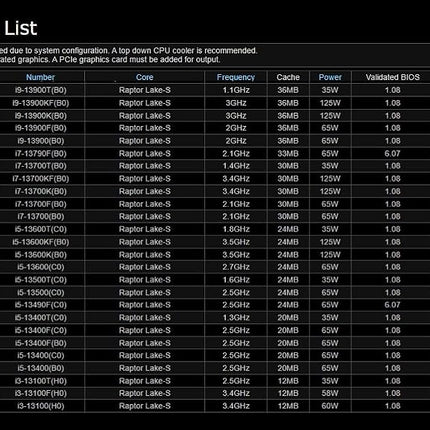Viewport: 430px width, 430px height.
Task: Select the Validated BIOS column header
Action: coord(392,77)
